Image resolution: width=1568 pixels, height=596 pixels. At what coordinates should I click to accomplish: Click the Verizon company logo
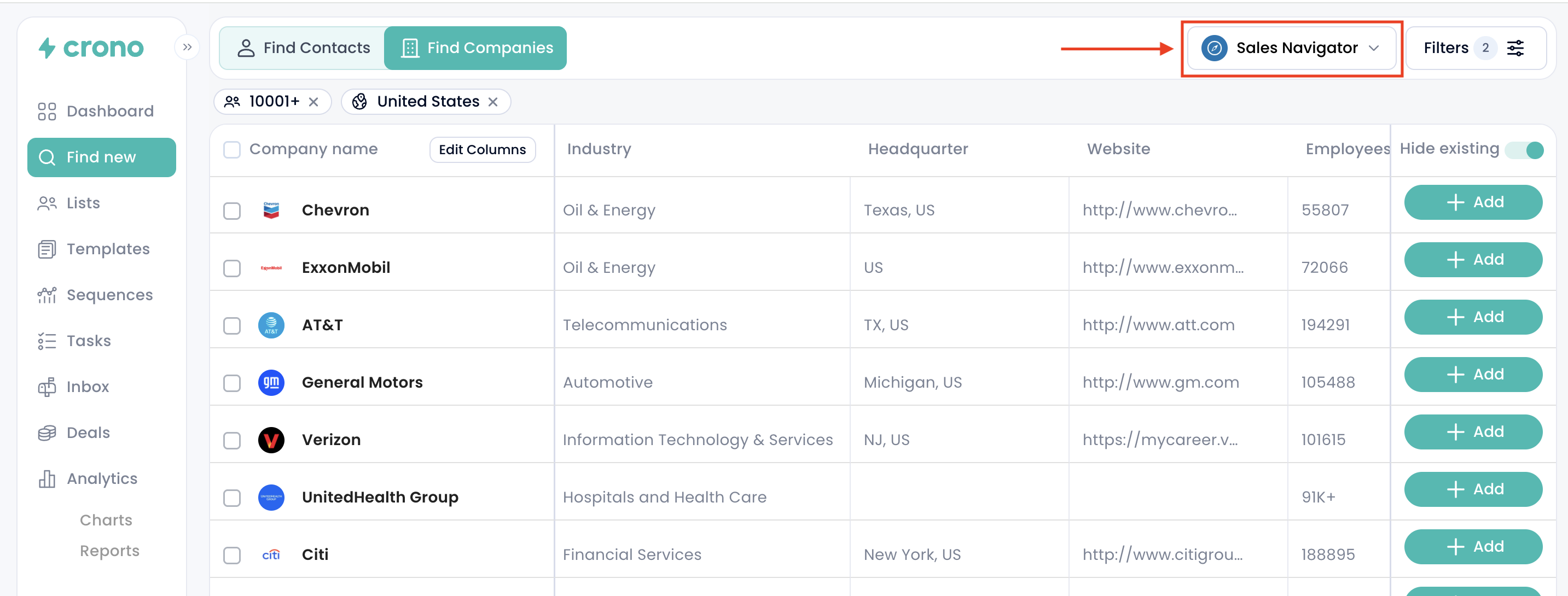pos(271,440)
